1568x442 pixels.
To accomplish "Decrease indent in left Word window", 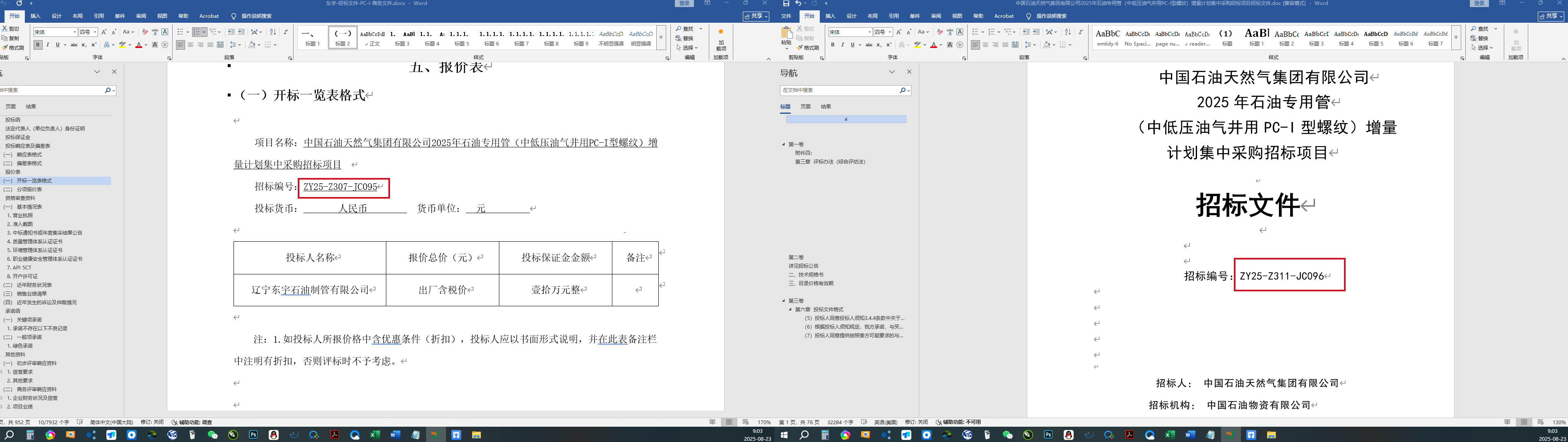I will click(x=231, y=31).
